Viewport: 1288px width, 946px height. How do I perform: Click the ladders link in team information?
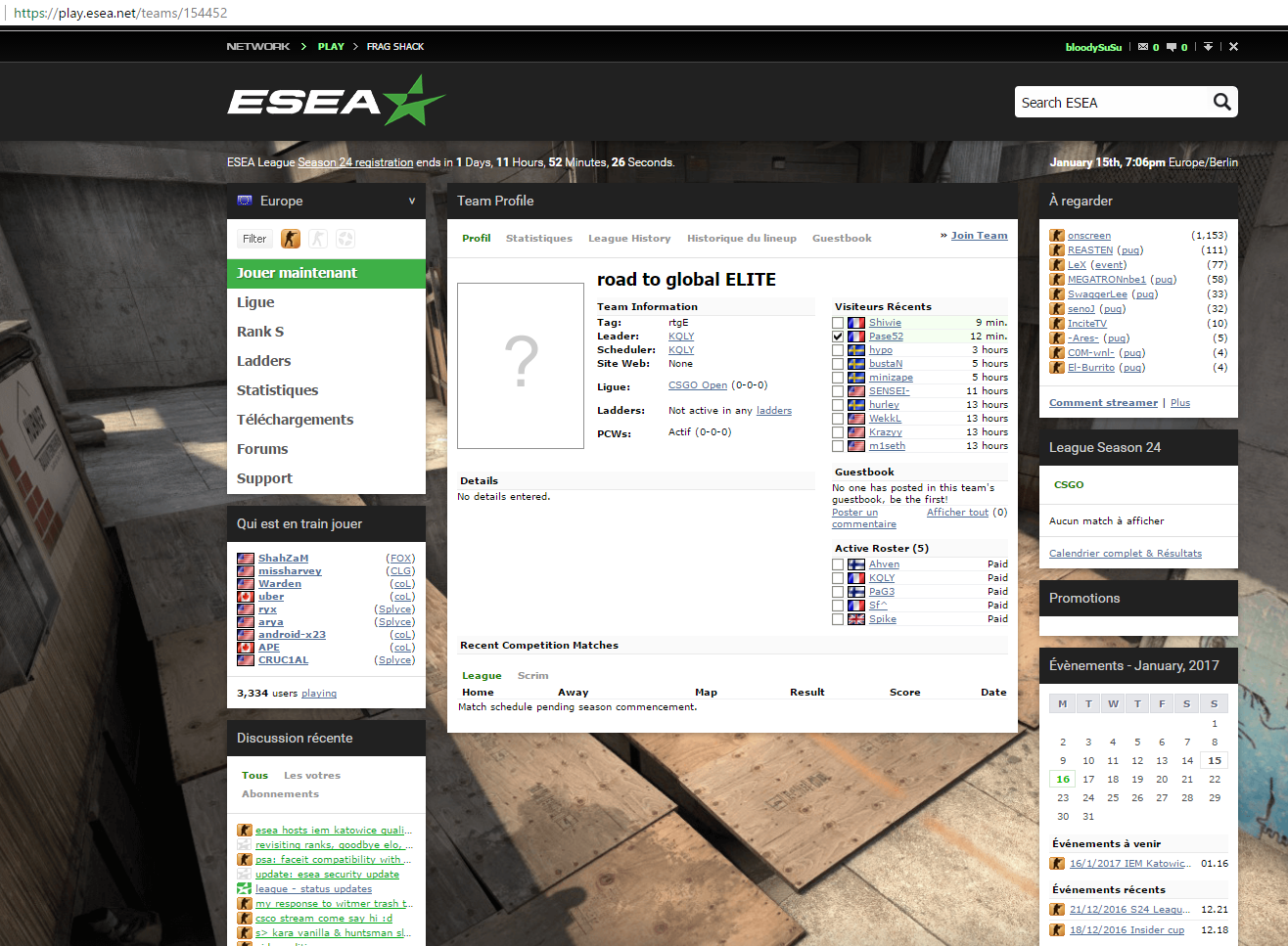point(774,411)
